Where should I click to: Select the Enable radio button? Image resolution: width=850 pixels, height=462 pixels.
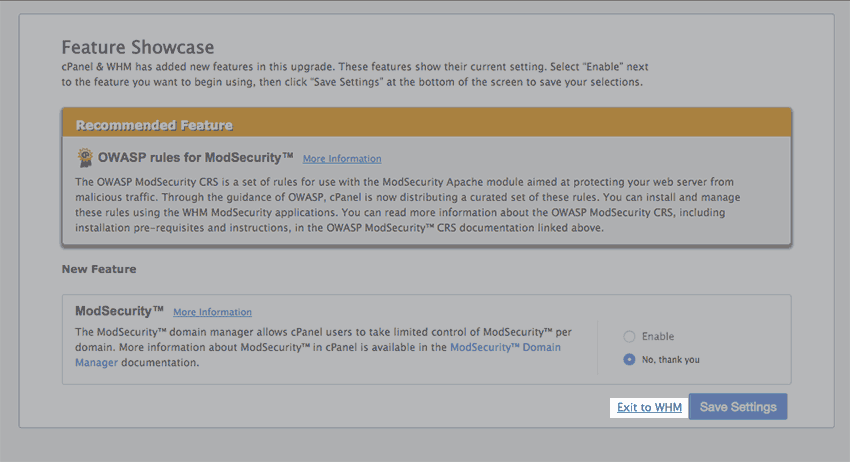pyautogui.click(x=629, y=337)
